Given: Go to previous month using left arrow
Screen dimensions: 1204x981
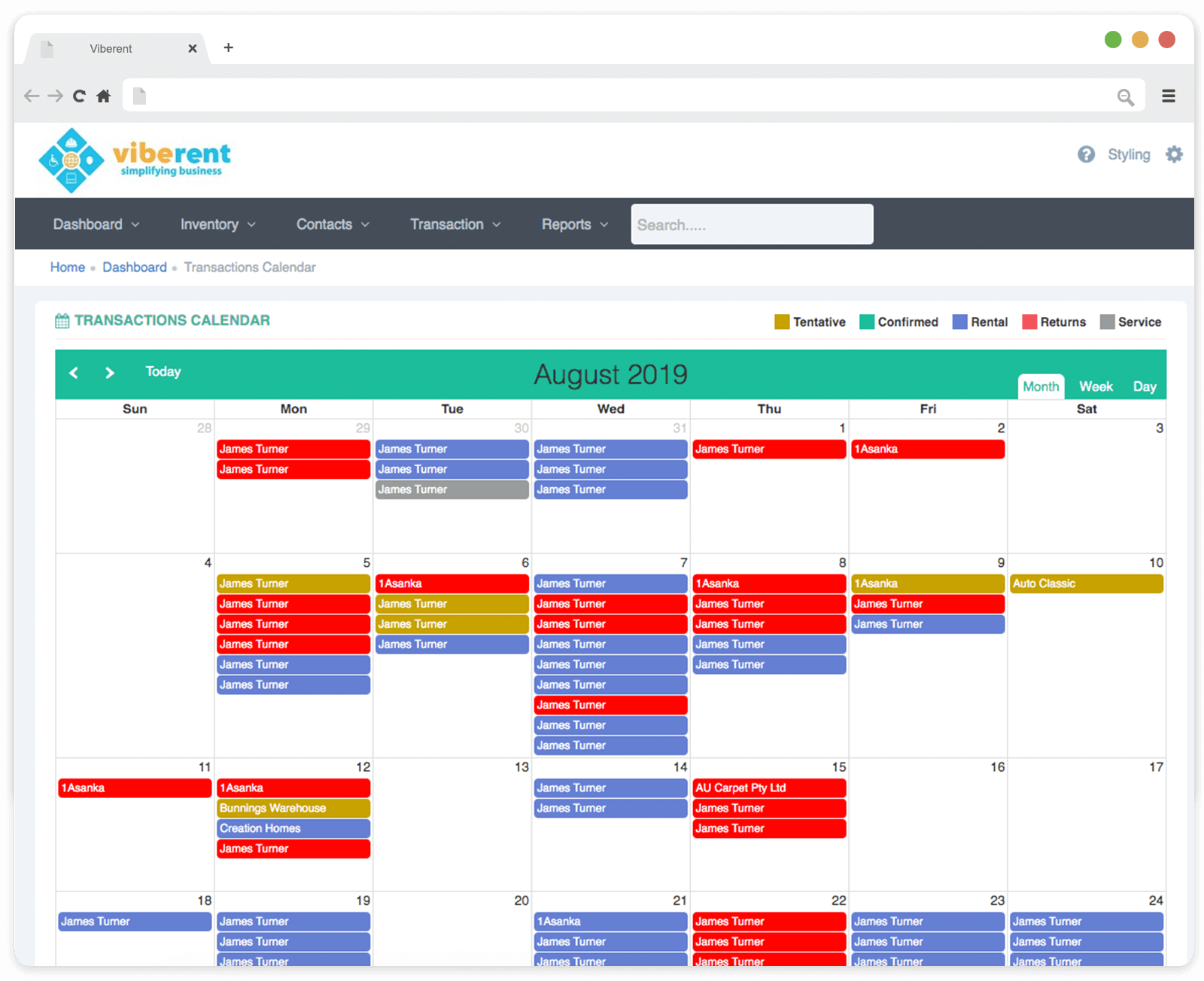Looking at the screenshot, I should click(74, 373).
